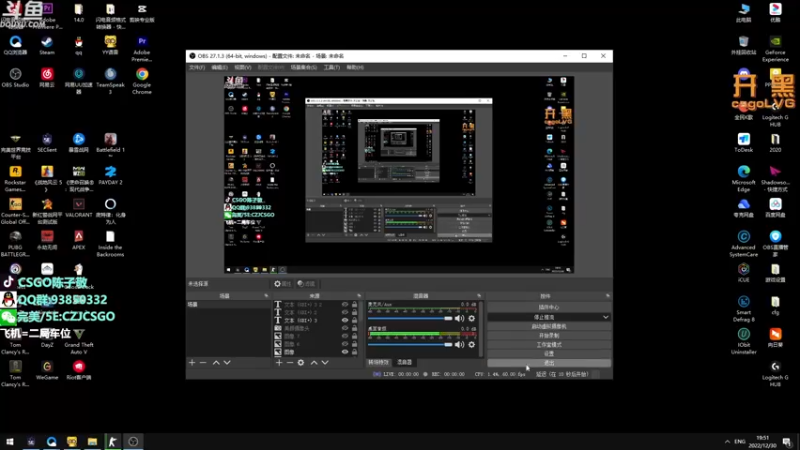The height and width of the screenshot is (450, 800).
Task: Move source down in Sources toolbar
Action: 325,362
